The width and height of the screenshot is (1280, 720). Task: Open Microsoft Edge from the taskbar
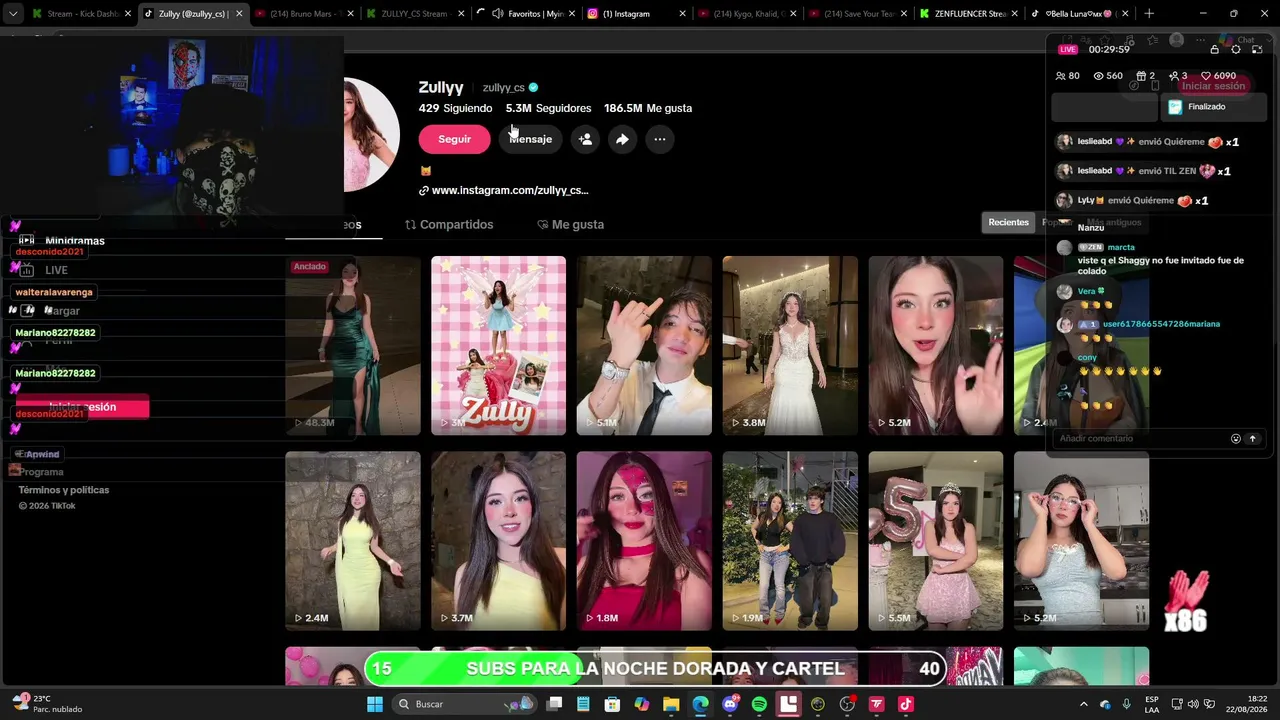pos(700,704)
